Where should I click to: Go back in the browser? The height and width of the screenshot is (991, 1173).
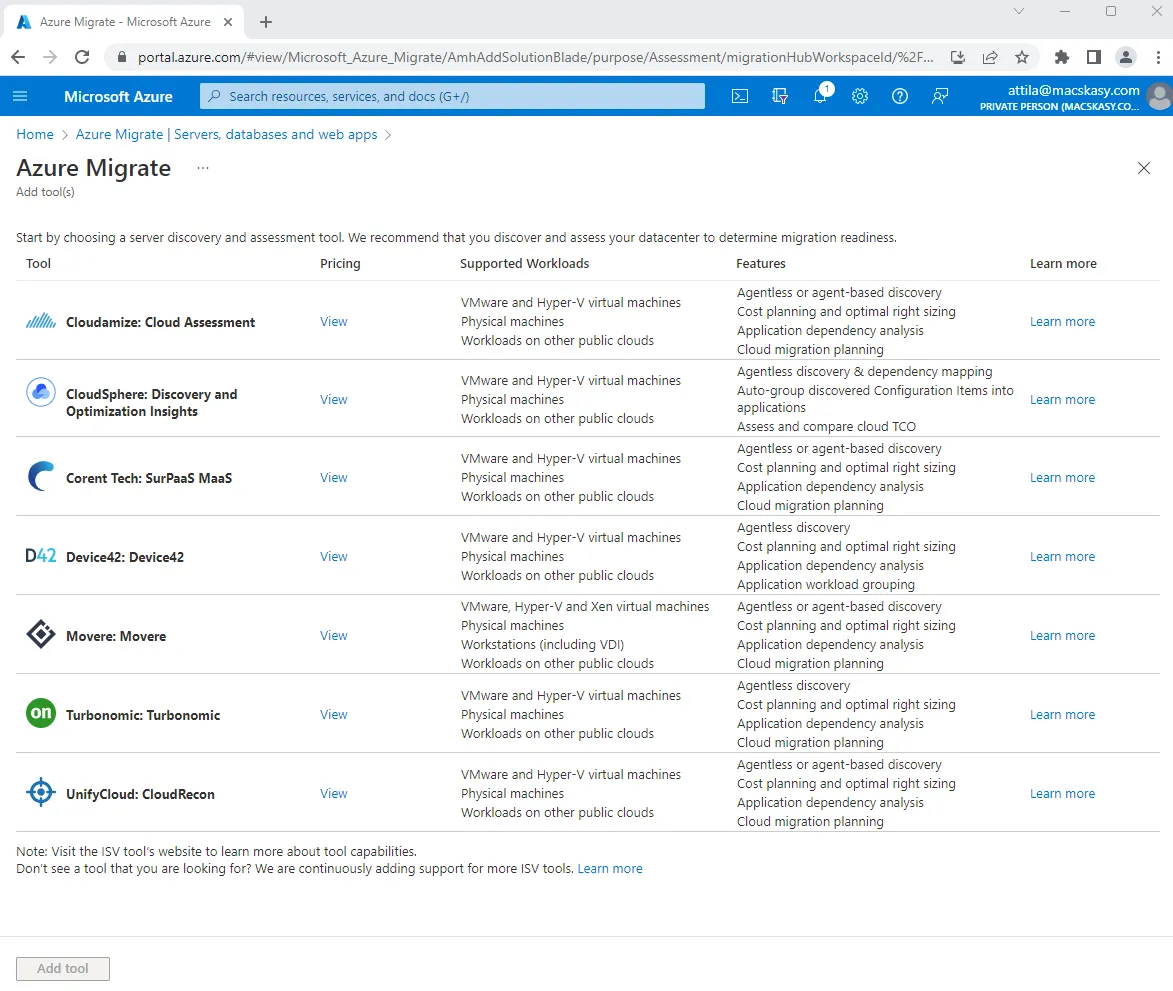[19, 57]
